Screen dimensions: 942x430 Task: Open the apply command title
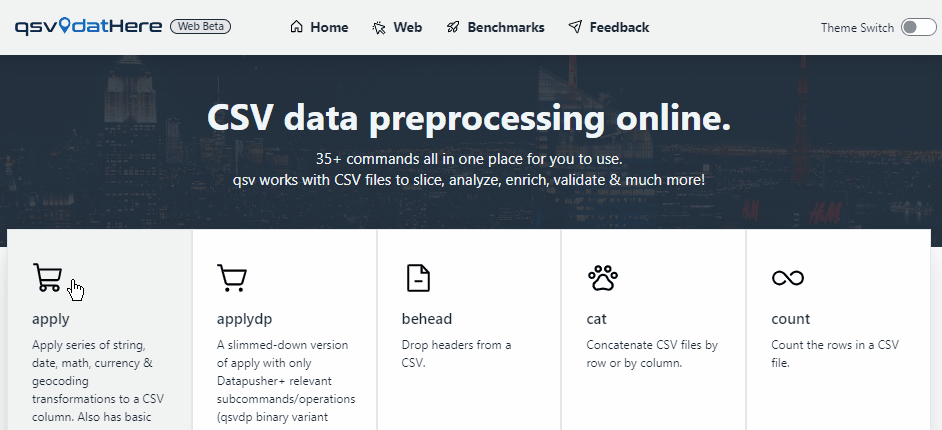point(51,319)
